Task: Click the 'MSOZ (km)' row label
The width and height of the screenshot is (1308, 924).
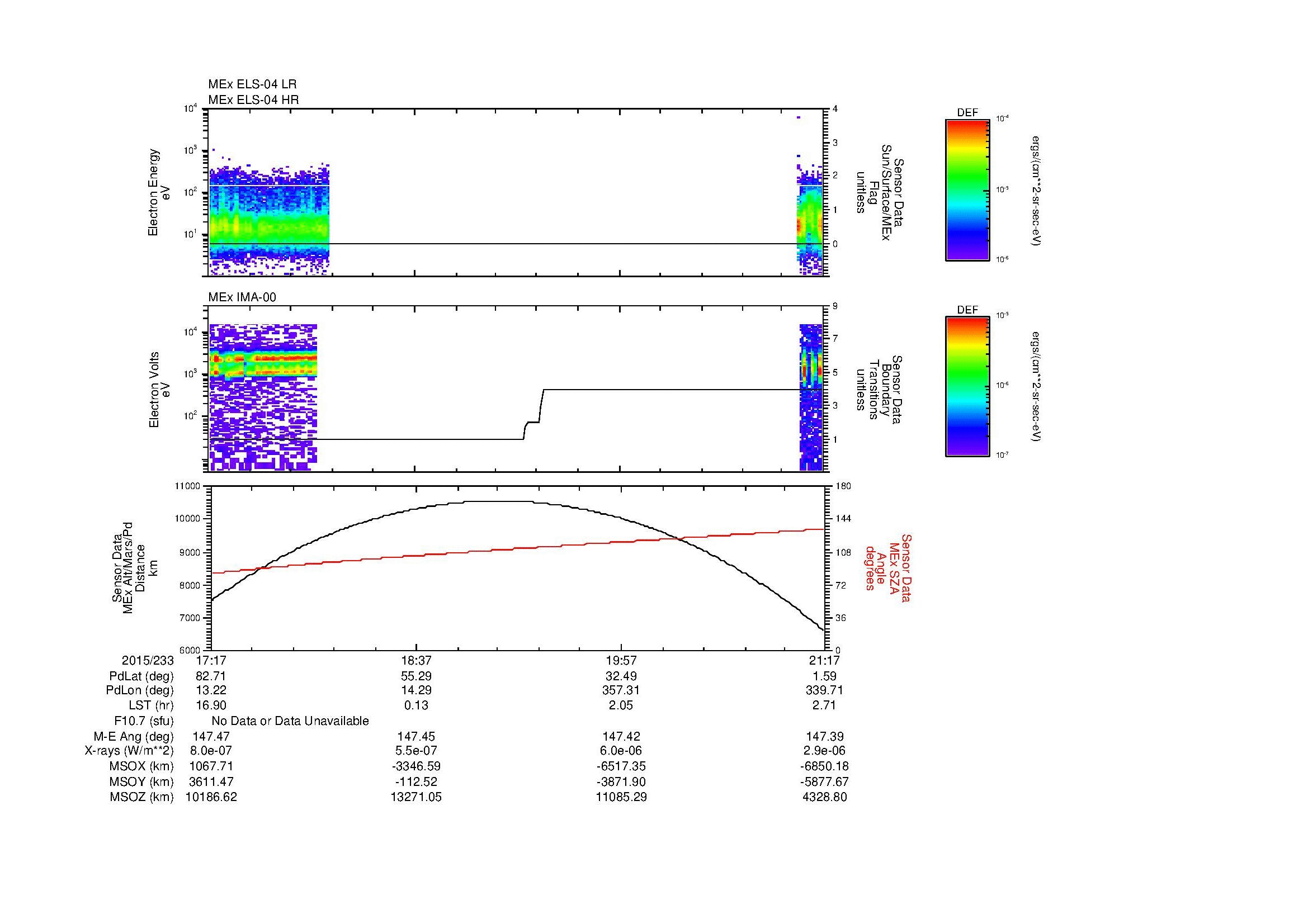Action: tap(142, 797)
